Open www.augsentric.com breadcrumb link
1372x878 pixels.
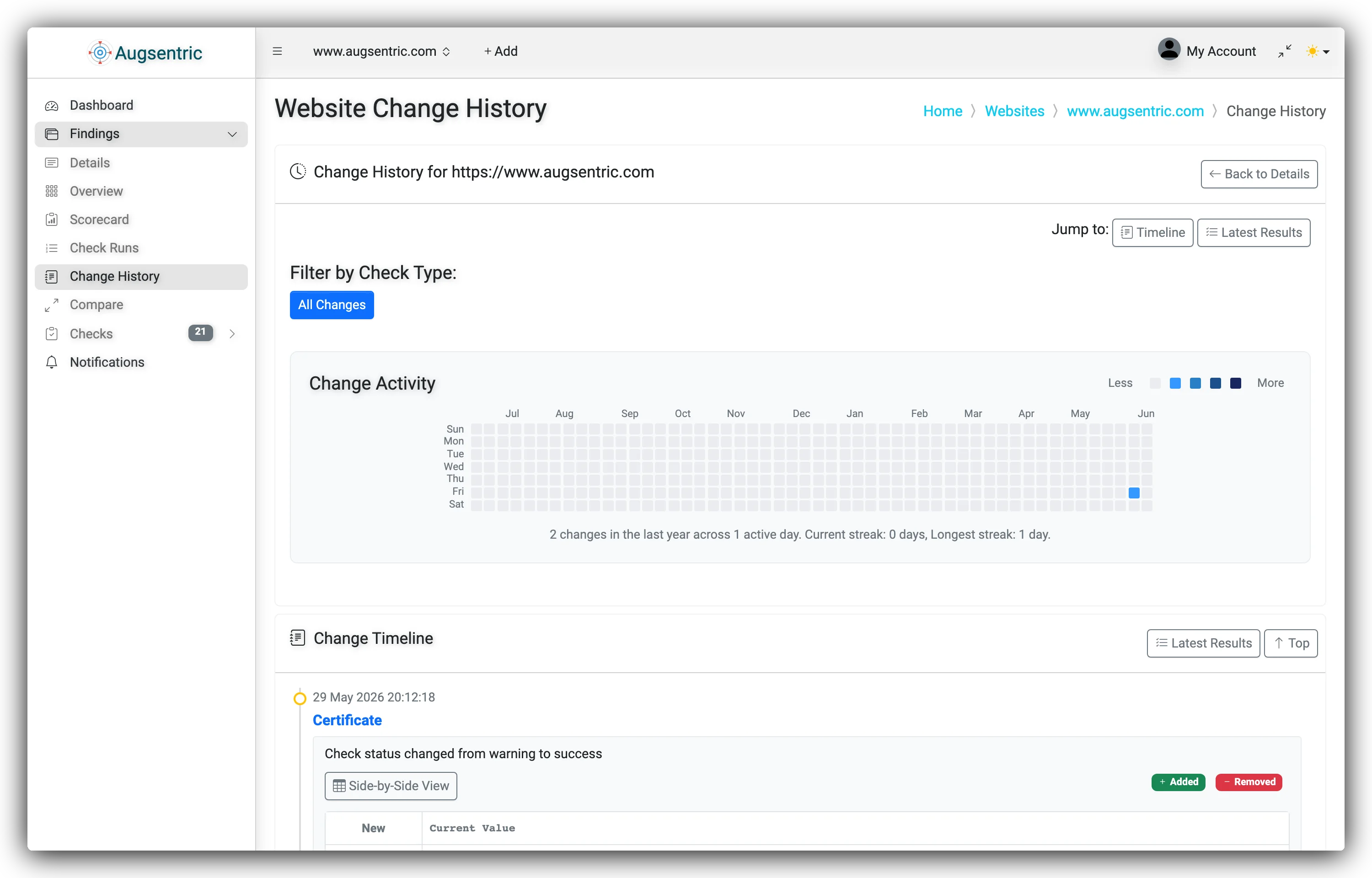pyautogui.click(x=1135, y=111)
